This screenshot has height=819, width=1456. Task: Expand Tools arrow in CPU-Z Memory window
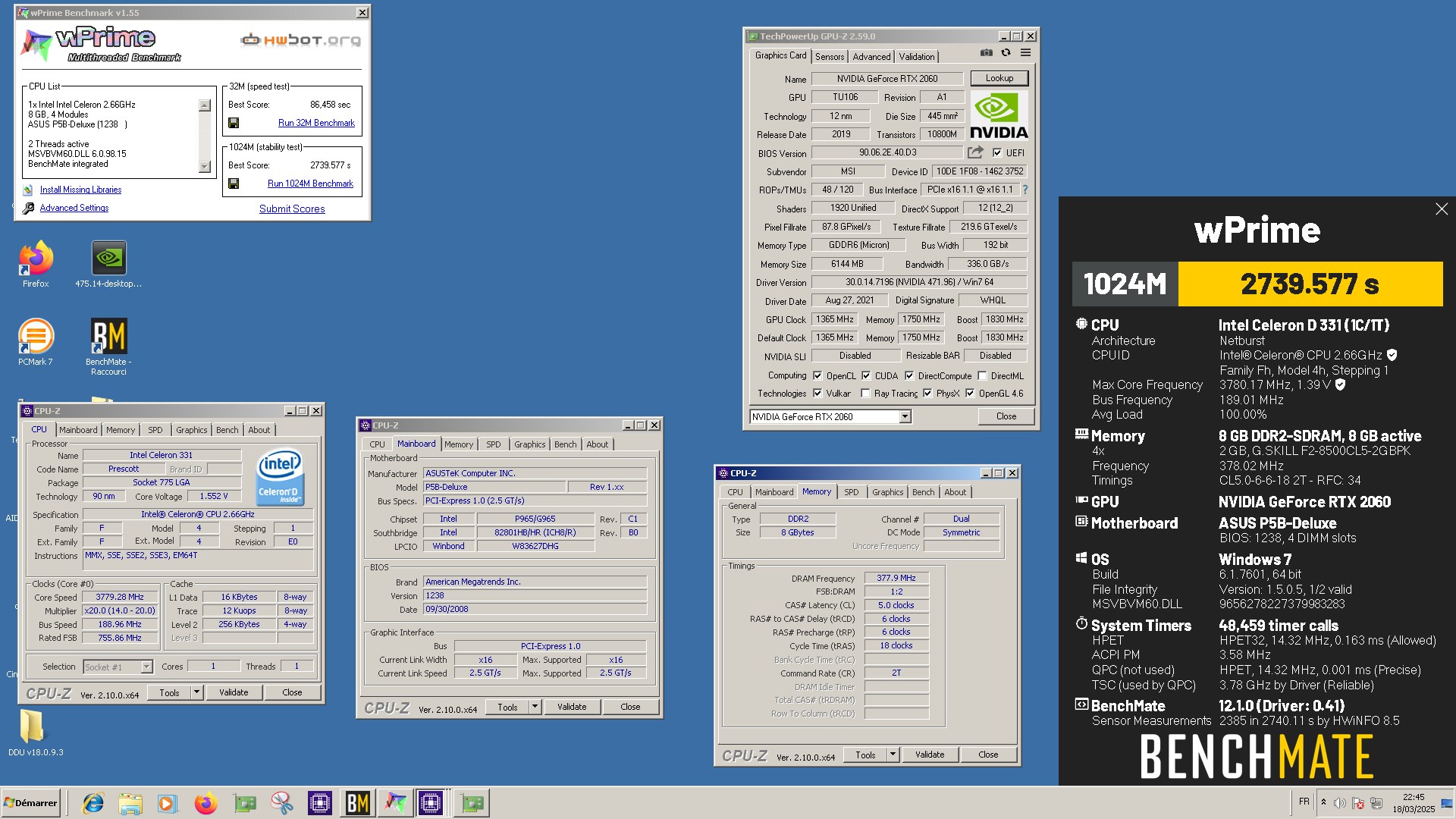893,754
